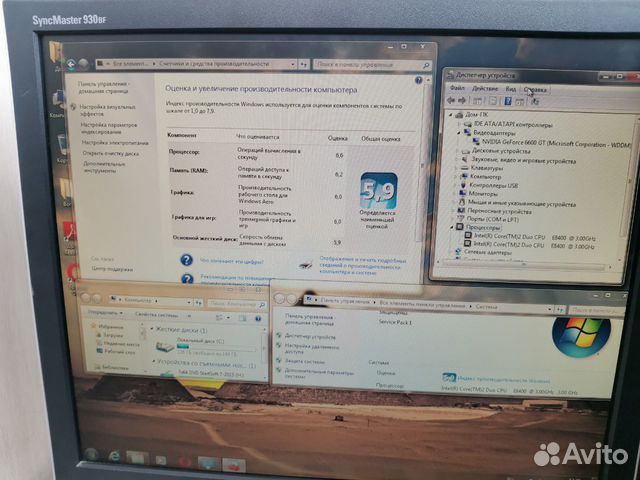Open Настройка параметров индексирования link
The image size is (640, 480).
pos(109,128)
